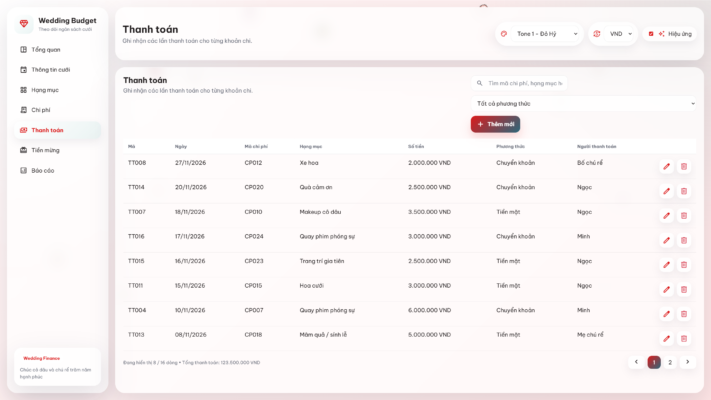711x400 pixels.
Task: Select page 1 in pagination
Action: (x=654, y=362)
